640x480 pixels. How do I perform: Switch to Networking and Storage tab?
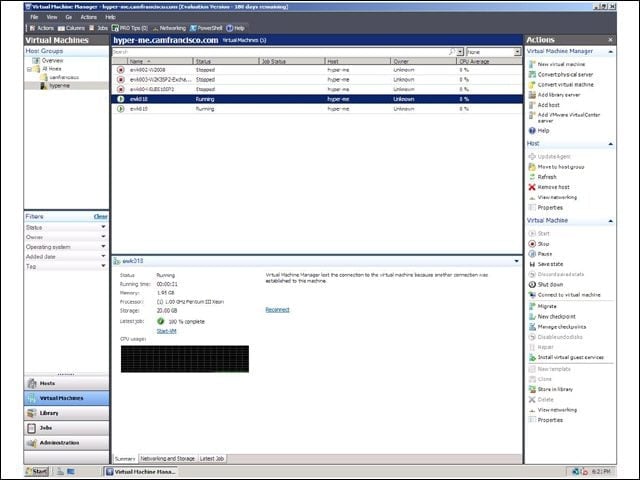pos(167,459)
